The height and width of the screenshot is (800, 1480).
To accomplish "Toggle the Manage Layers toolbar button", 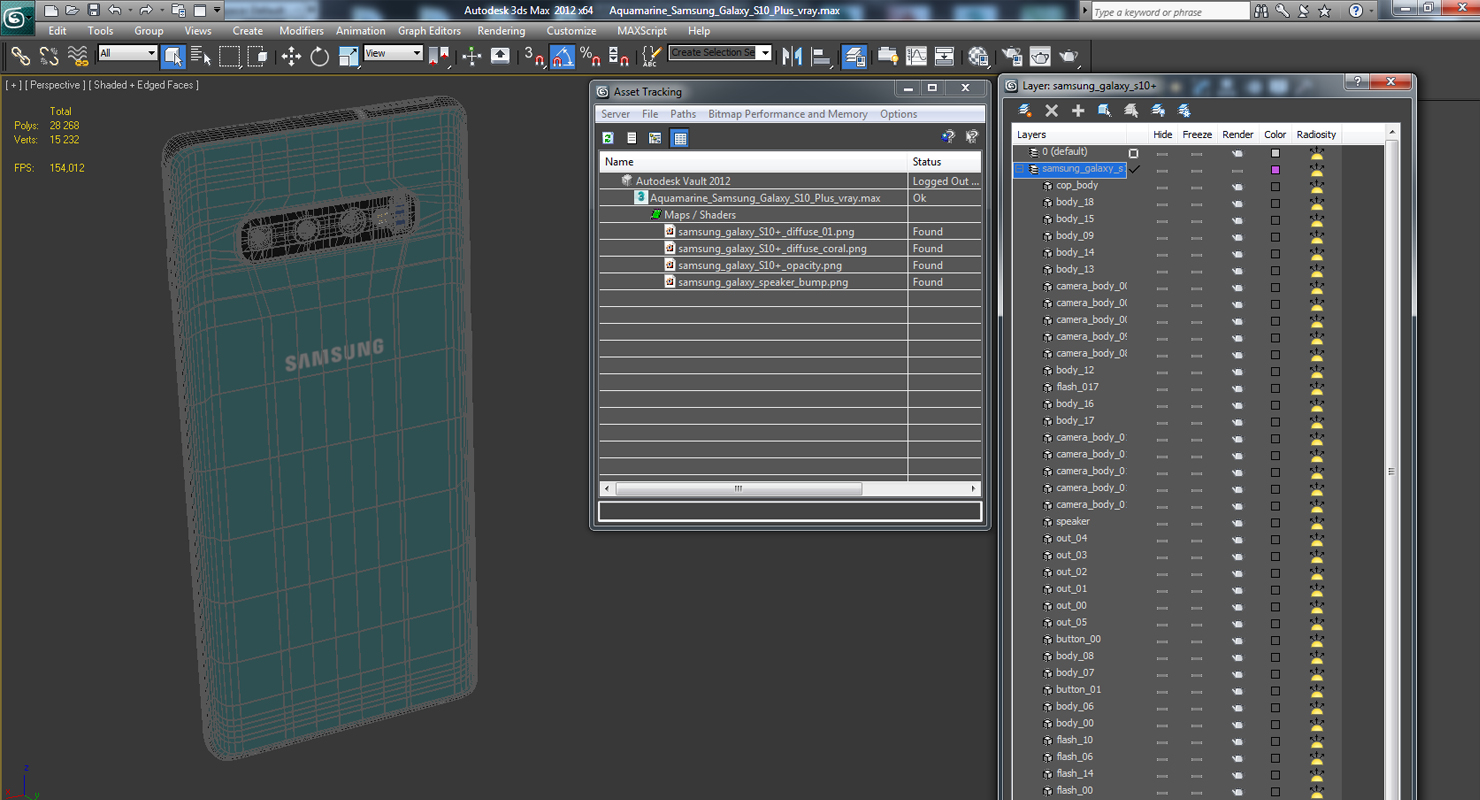I will pyautogui.click(x=854, y=56).
